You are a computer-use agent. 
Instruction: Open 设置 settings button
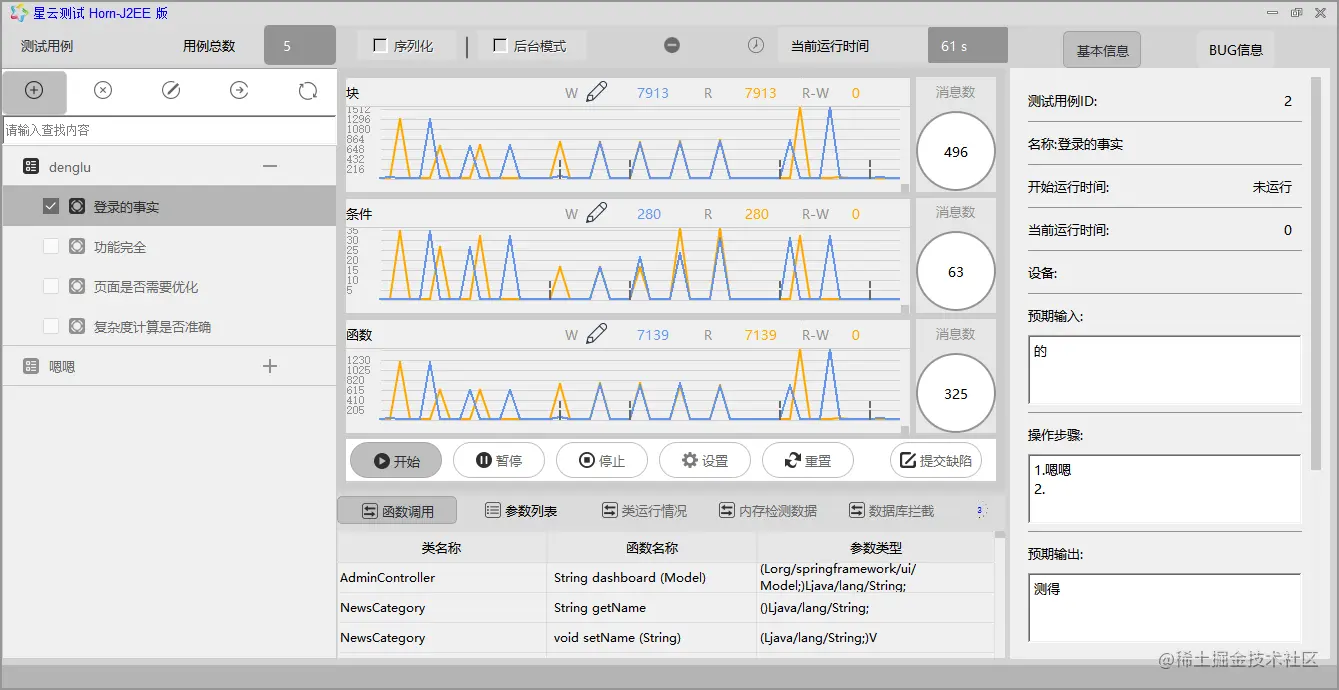705,461
